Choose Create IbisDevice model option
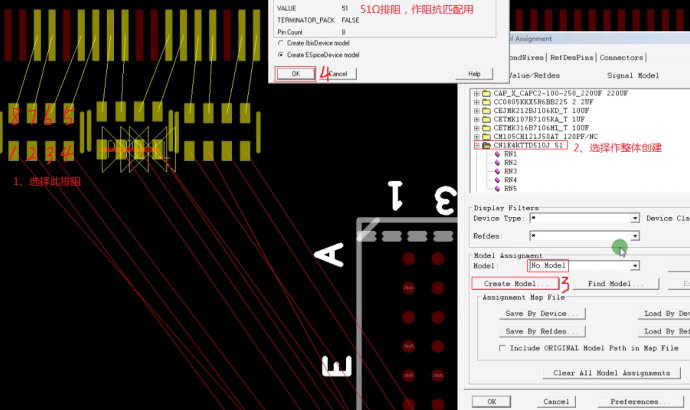This screenshot has width=690, height=410. pyautogui.click(x=280, y=44)
